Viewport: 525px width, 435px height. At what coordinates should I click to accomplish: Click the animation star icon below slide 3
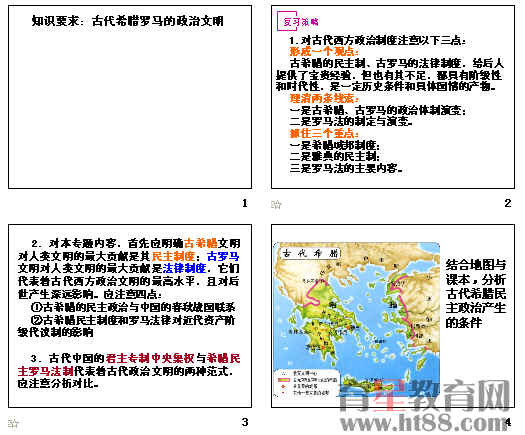(13, 423)
